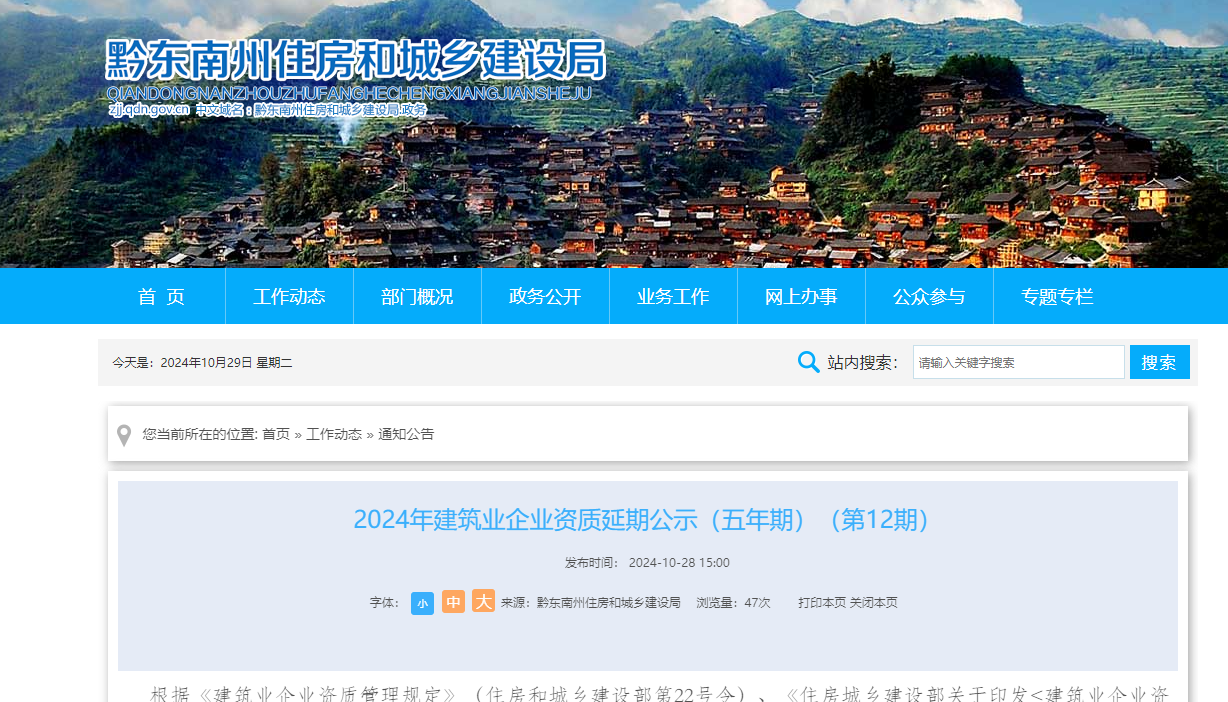1228x702 pixels.
Task: Open the 工作动态 navigation menu
Action: click(289, 296)
